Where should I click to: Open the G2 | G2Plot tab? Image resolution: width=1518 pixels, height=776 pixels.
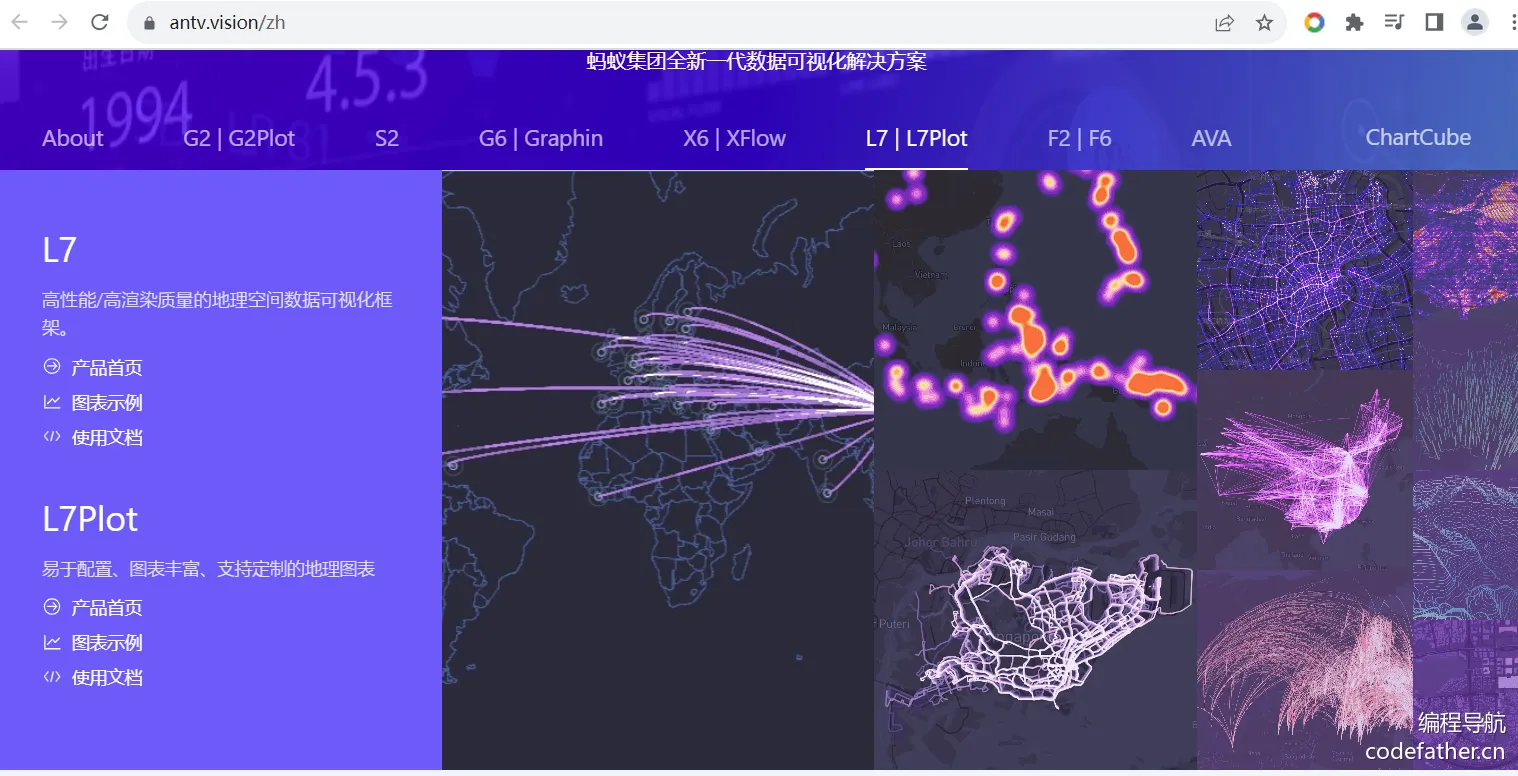tap(239, 138)
